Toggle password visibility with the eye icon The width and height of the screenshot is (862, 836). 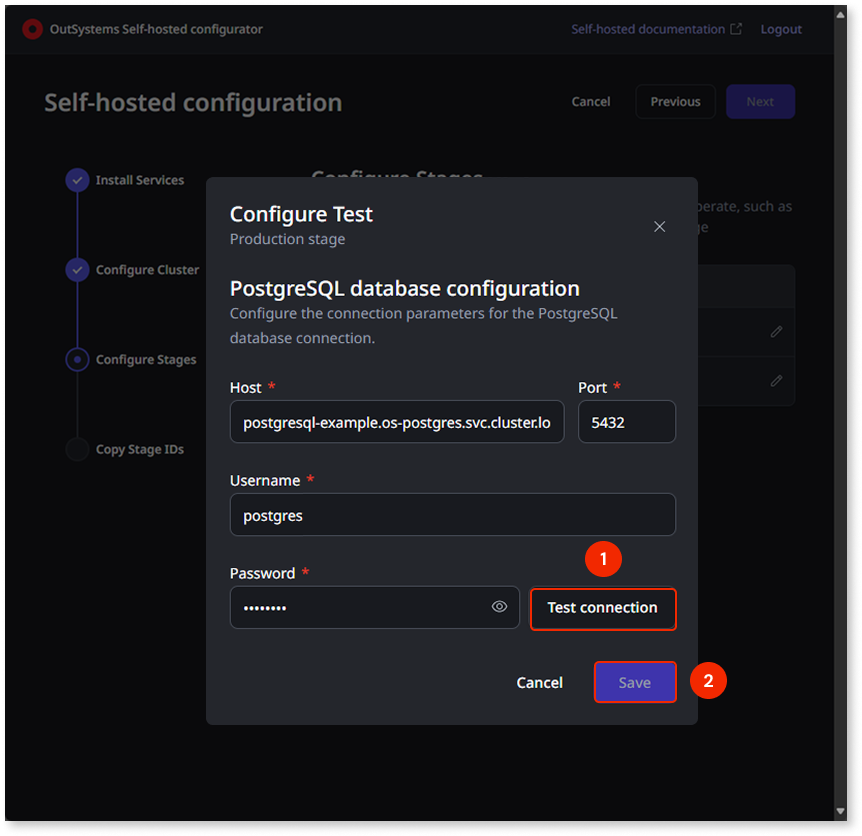click(x=499, y=607)
